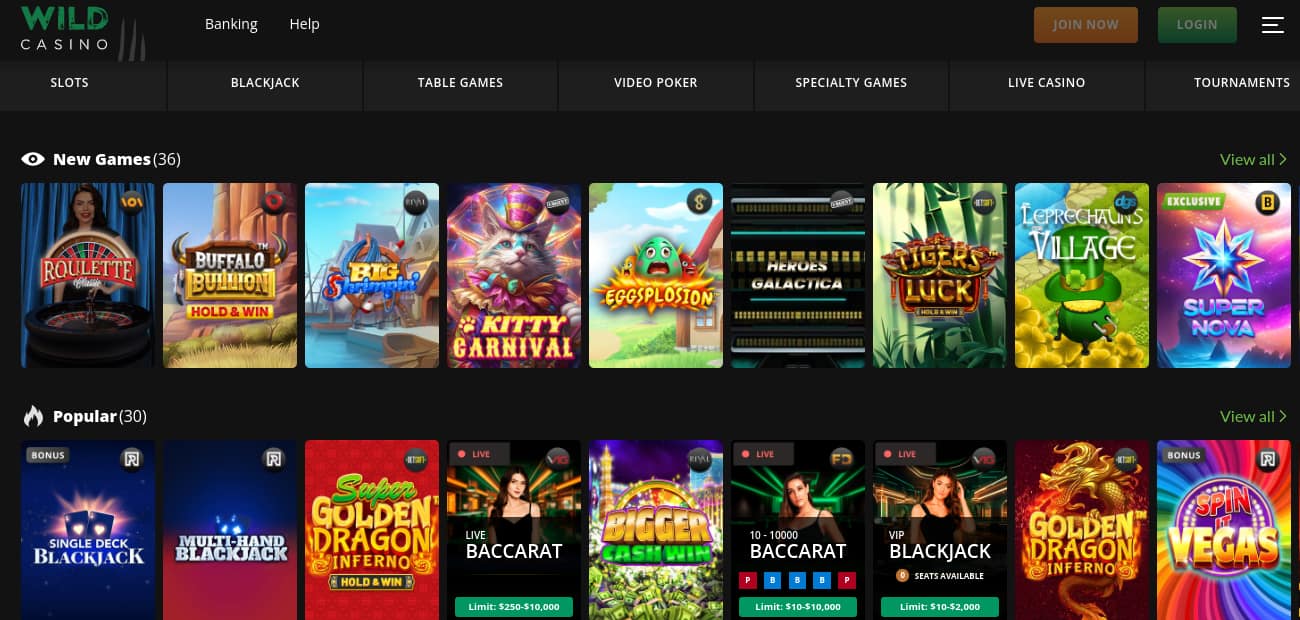Click provider badge on Eggsplosion thumbnail
This screenshot has height=620, width=1300.
click(698, 201)
